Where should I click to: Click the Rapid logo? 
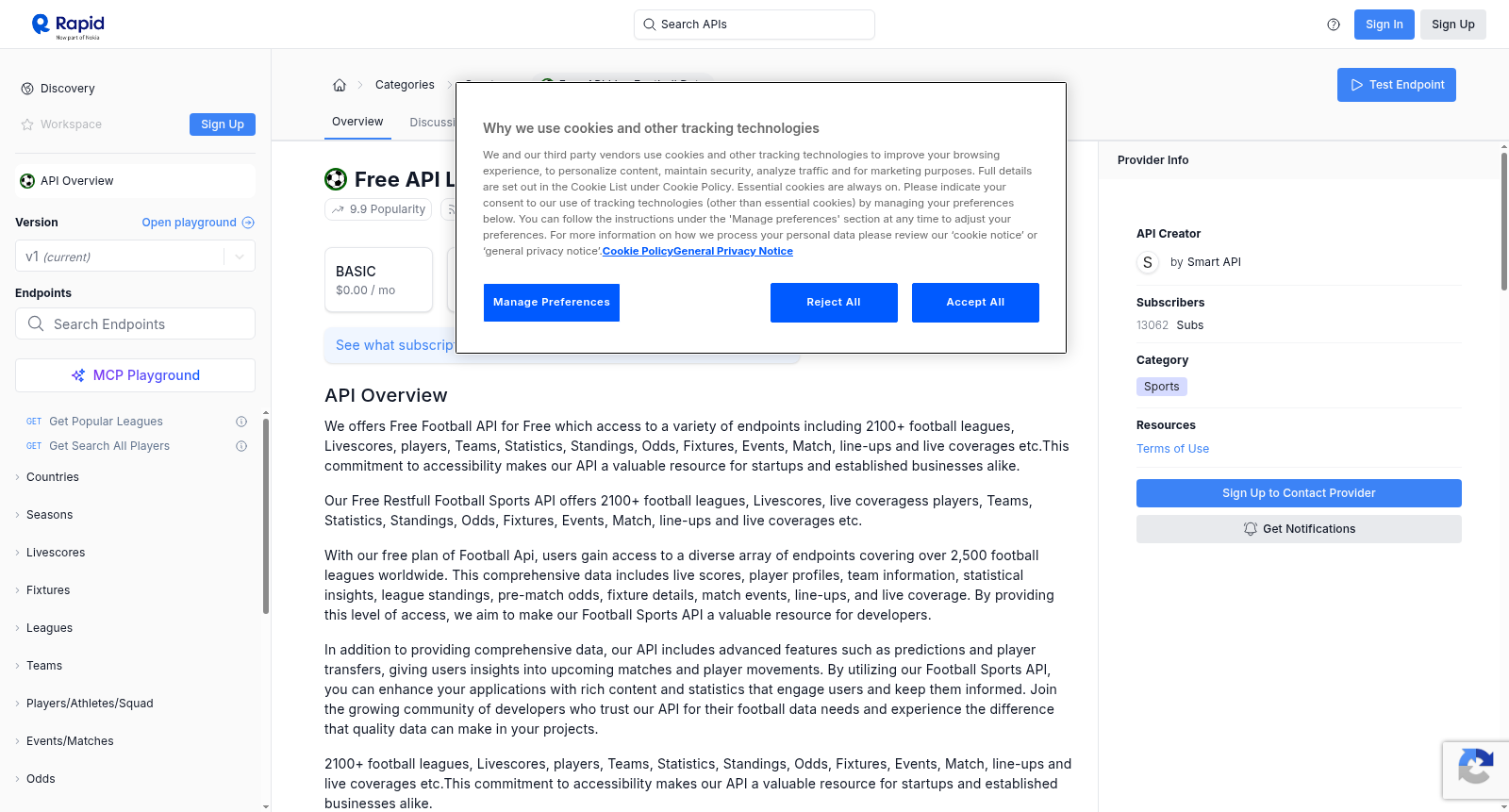coord(68,25)
